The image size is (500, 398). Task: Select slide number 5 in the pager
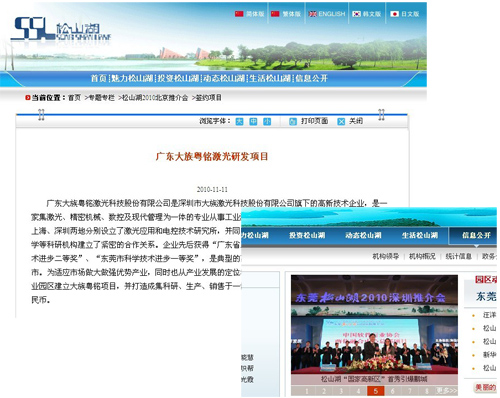pos(376,391)
